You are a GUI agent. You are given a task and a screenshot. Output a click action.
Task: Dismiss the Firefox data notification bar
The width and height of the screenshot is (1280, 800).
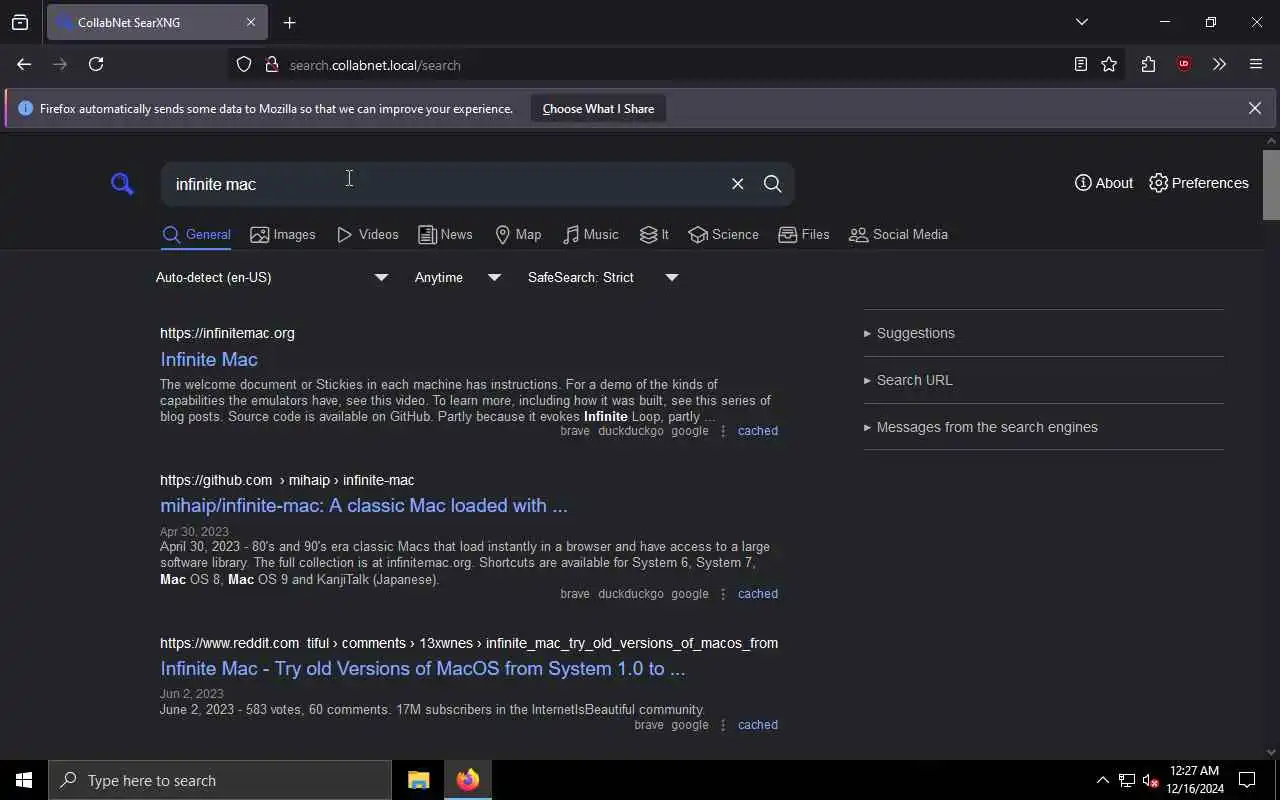click(1254, 108)
